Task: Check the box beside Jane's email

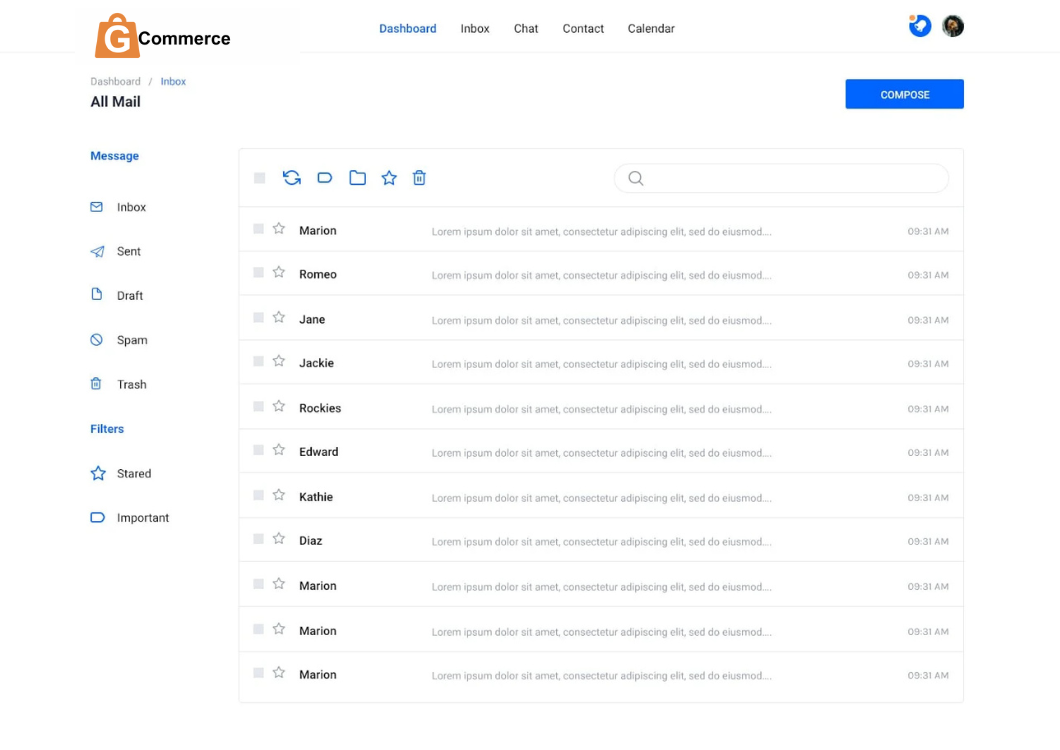Action: [259, 318]
